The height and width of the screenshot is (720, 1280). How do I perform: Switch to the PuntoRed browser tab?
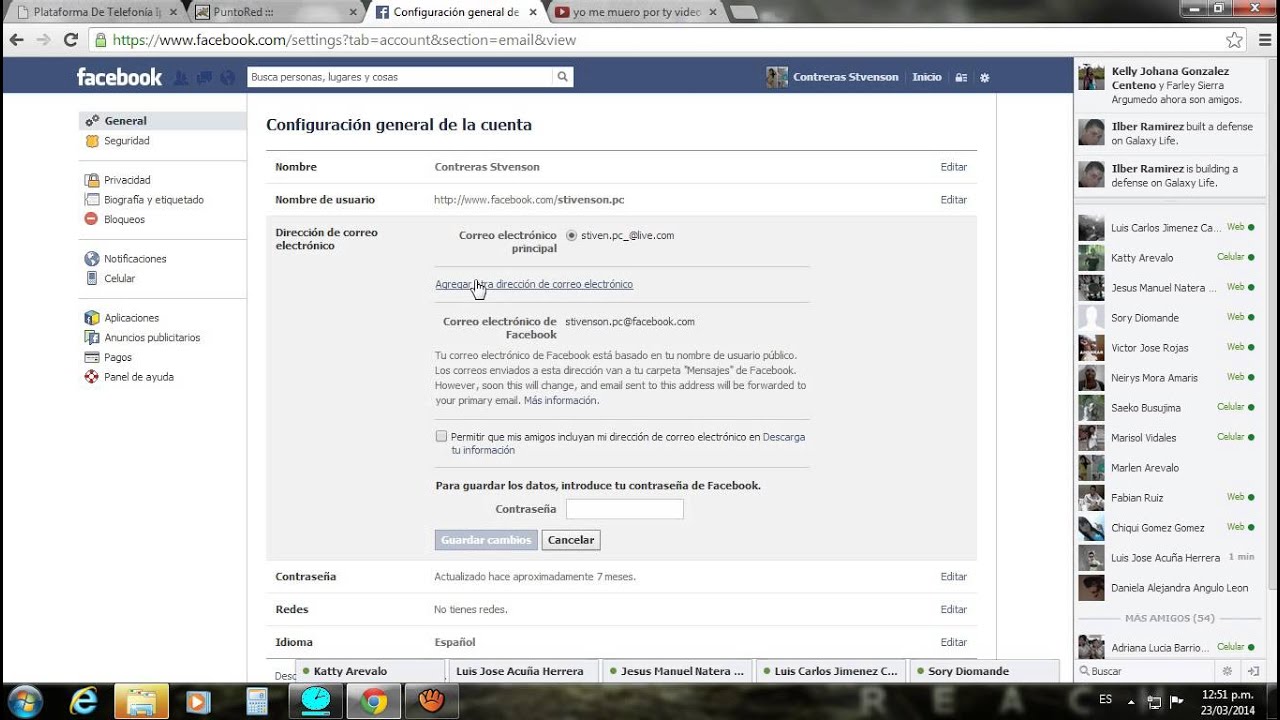coord(275,12)
